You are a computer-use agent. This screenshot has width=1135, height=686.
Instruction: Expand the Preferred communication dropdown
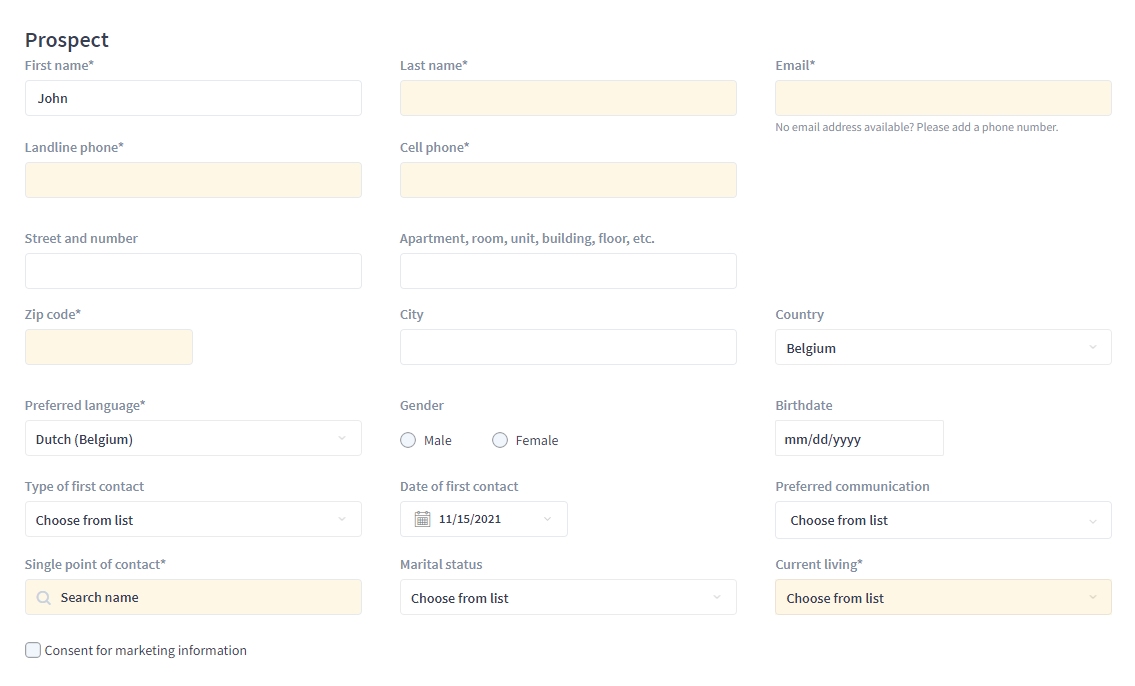click(943, 520)
